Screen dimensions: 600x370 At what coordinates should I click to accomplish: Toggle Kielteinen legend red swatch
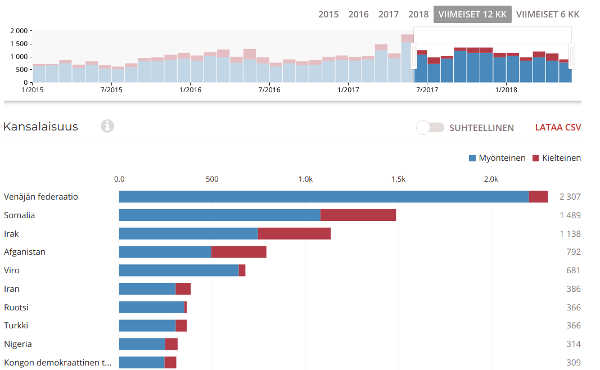[x=536, y=158]
